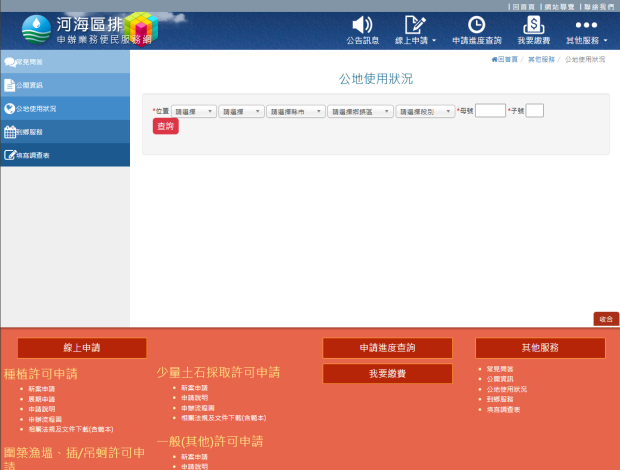Click 申請說明 under 少量土石採取許可申請
Viewport: 620px width, 470px height.
point(194,398)
